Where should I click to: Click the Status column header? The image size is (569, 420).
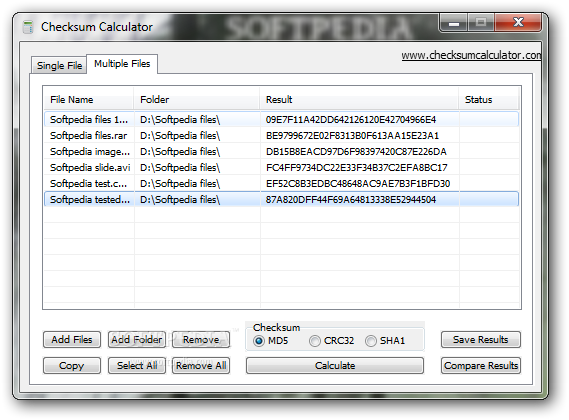pyautogui.click(x=489, y=99)
